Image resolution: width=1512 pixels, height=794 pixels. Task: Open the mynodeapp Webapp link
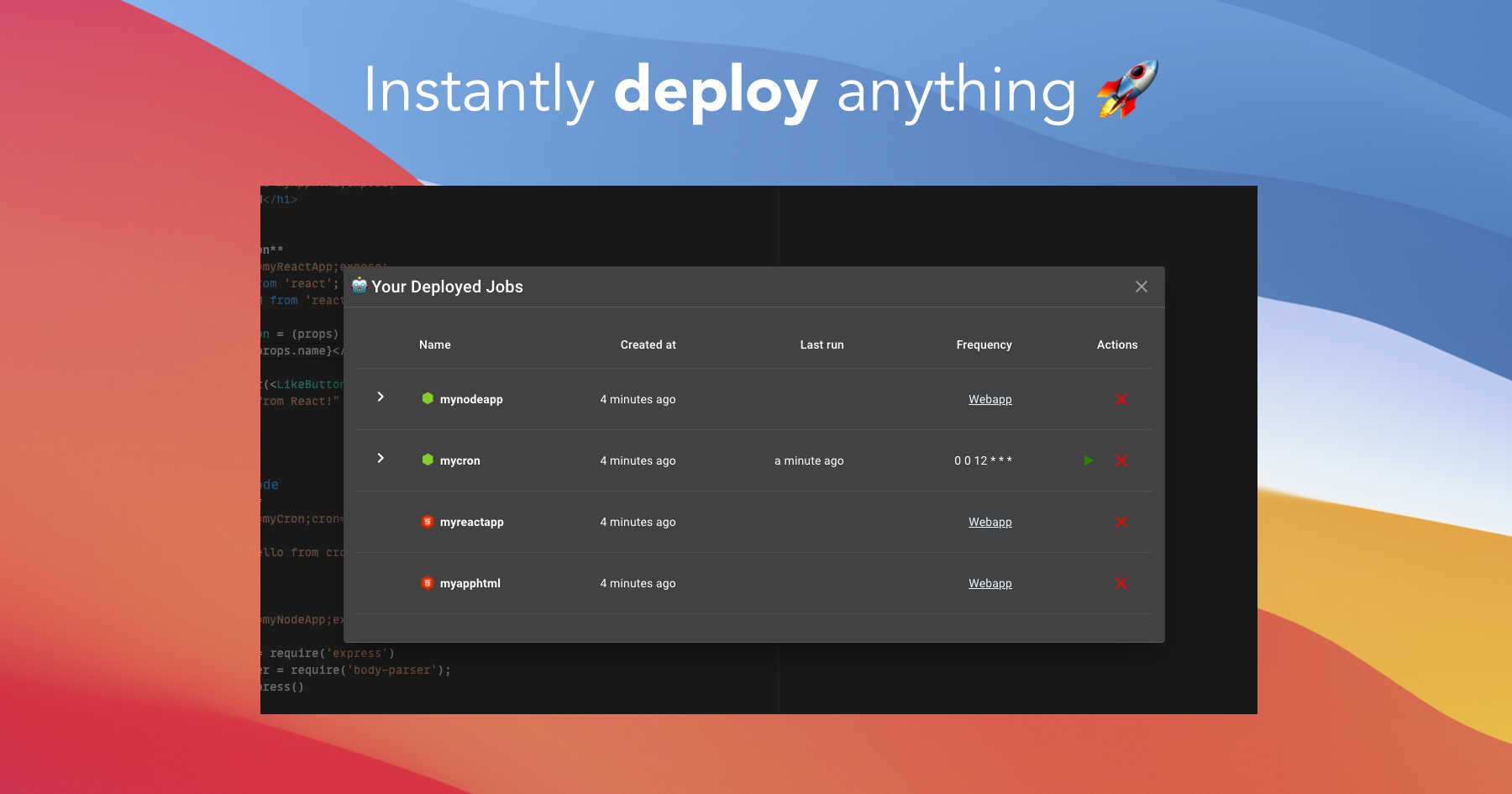[x=990, y=399]
